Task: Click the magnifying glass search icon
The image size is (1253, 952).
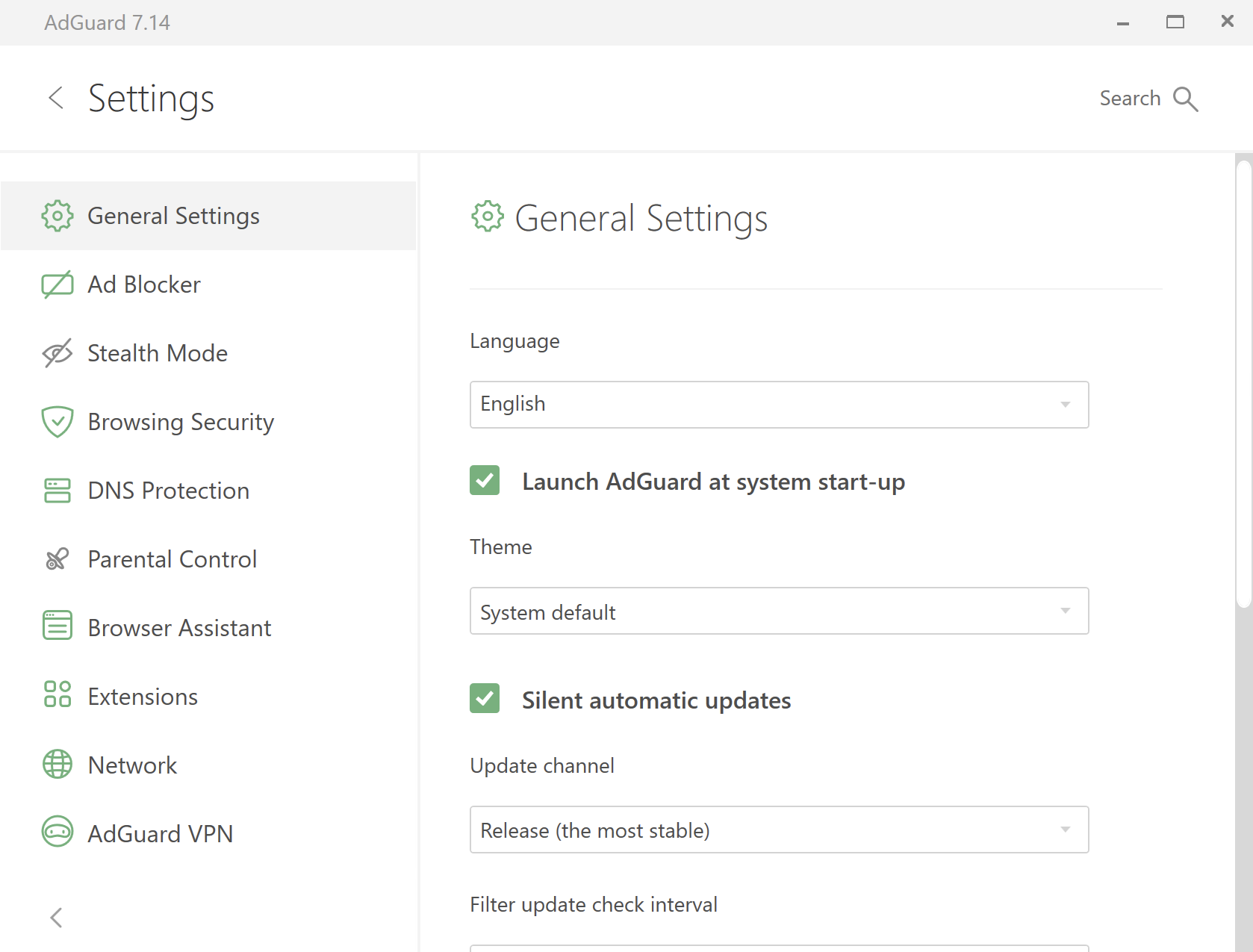Action: 1186,99
